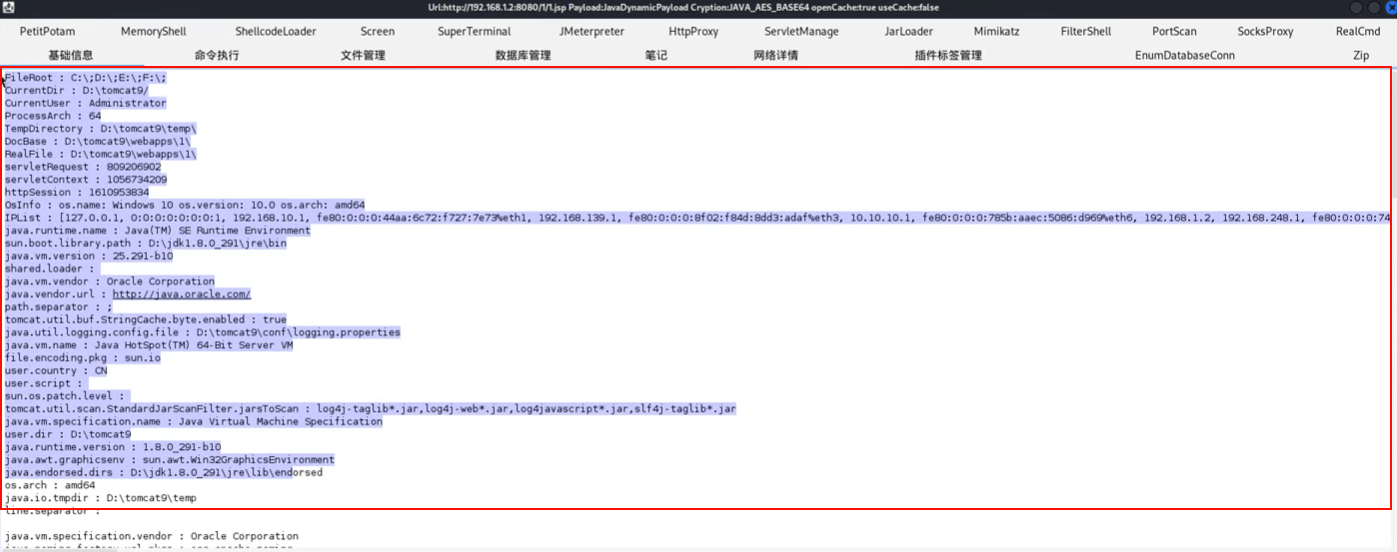Click the servletRequest : 809206902 line
Viewport: 1397px width, 552px height.
coord(82,167)
